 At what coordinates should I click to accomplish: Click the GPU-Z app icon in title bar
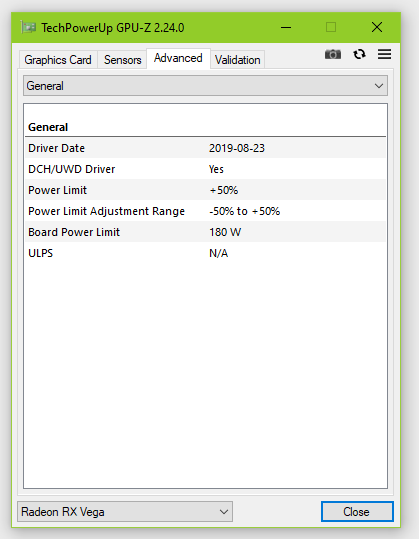(x=28, y=27)
